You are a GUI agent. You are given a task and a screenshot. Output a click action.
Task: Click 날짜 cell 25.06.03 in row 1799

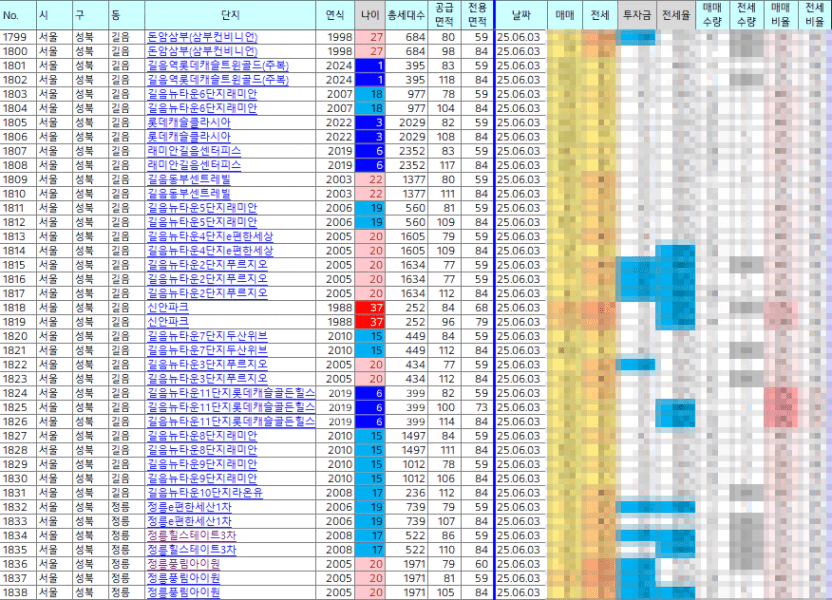click(521, 37)
